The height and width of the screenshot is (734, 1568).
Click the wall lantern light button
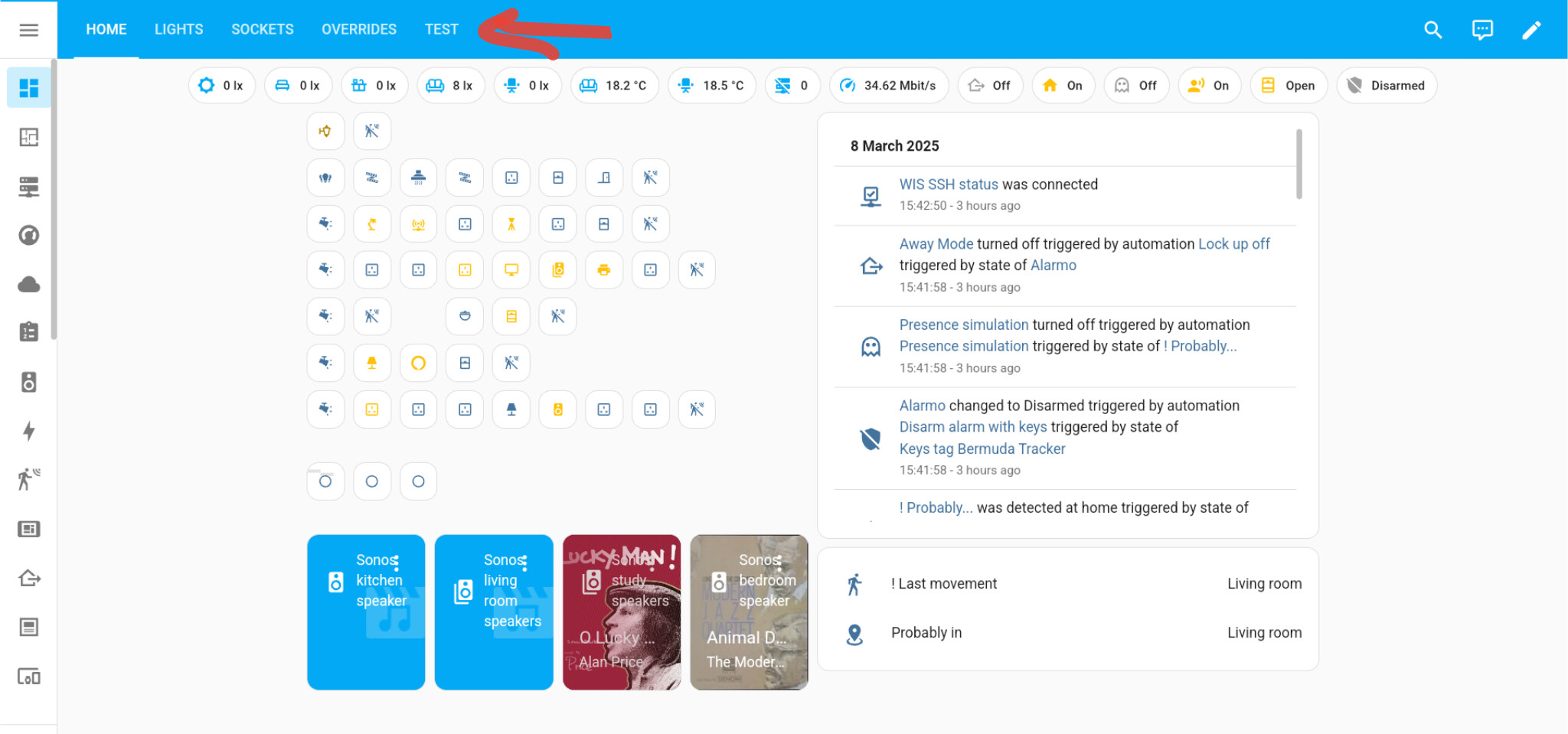pyautogui.click(x=325, y=131)
